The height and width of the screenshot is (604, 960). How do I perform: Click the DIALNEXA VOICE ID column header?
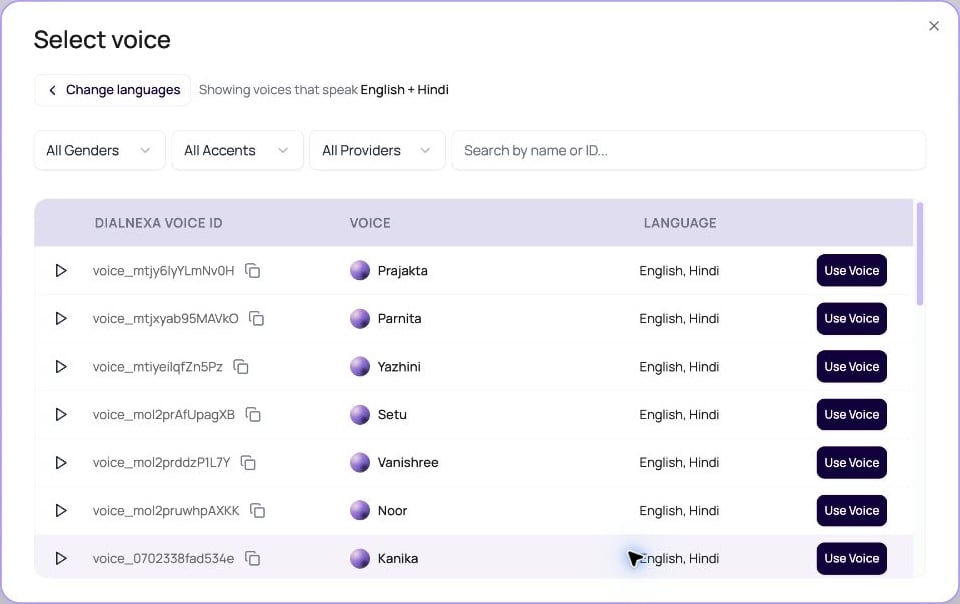pyautogui.click(x=159, y=223)
